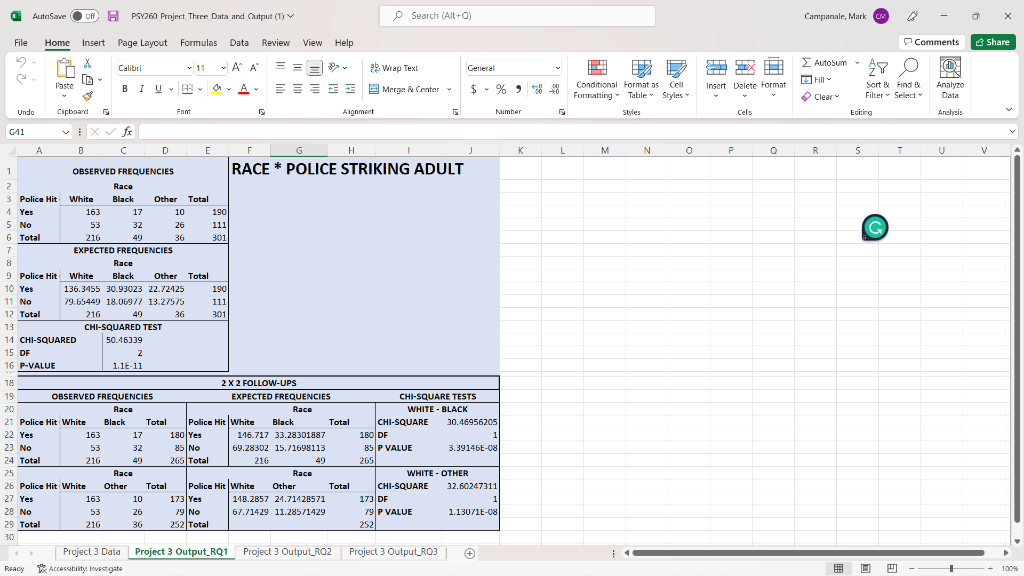Viewport: 1024px width, 576px height.
Task: Expand the Merge & Center options arrow
Action: tap(449, 89)
